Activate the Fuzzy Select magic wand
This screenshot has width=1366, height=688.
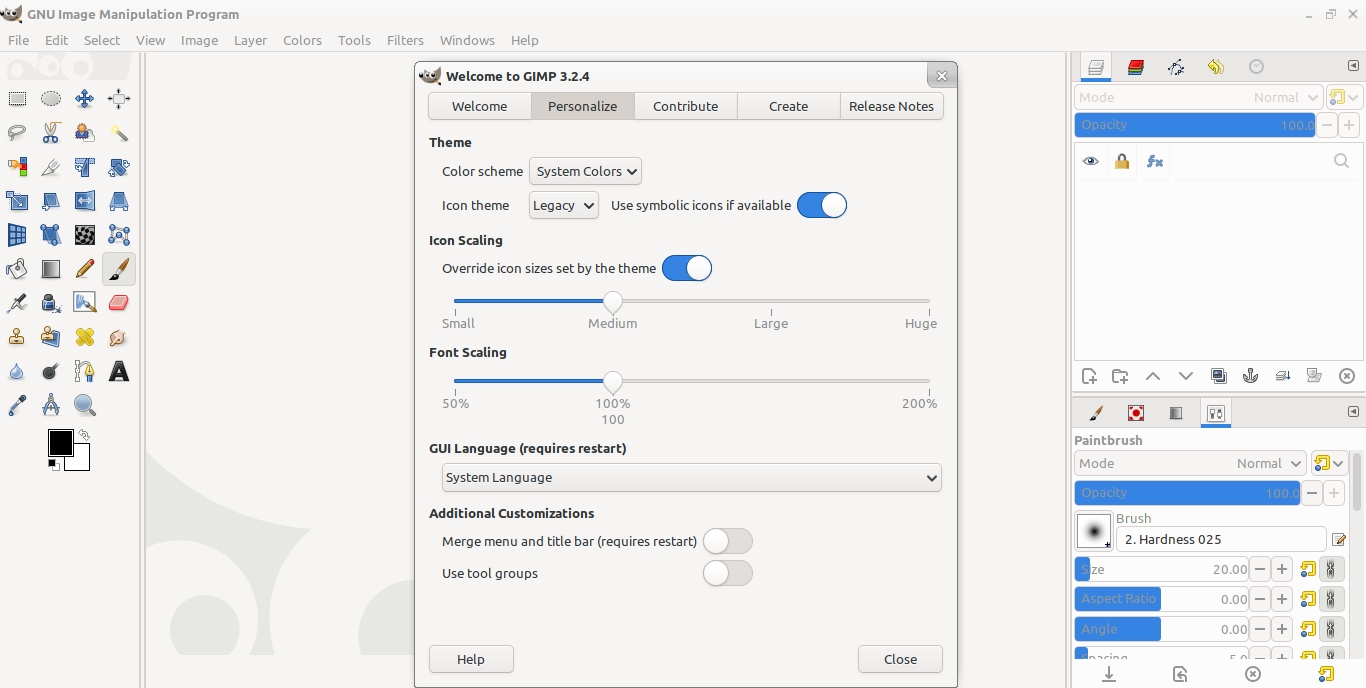(x=119, y=132)
